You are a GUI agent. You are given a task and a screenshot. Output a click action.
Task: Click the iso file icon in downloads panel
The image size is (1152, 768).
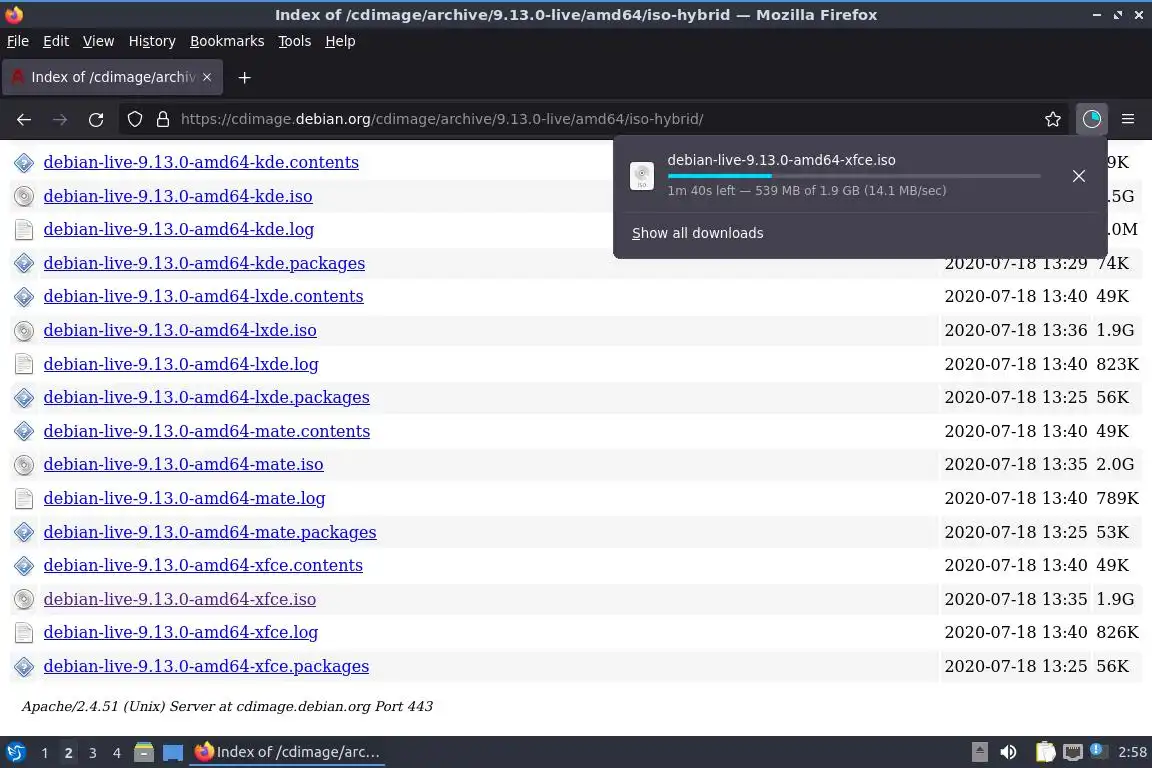pyautogui.click(x=642, y=176)
